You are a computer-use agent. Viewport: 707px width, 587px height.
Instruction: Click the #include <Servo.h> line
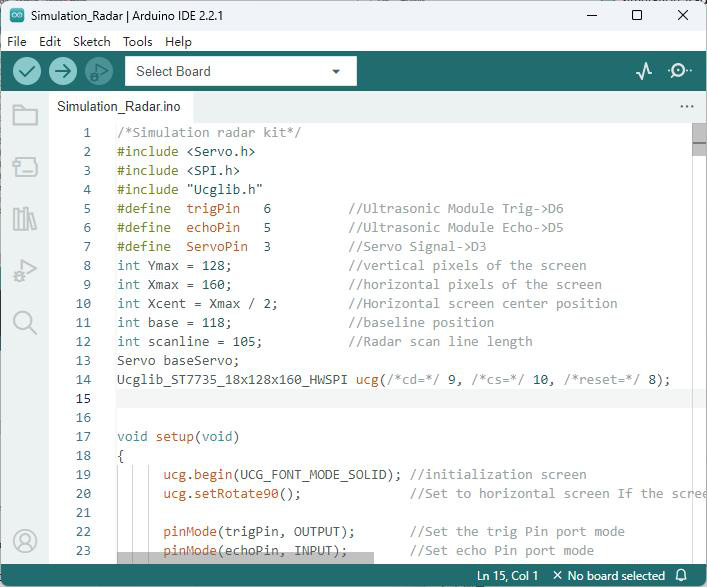(186, 151)
